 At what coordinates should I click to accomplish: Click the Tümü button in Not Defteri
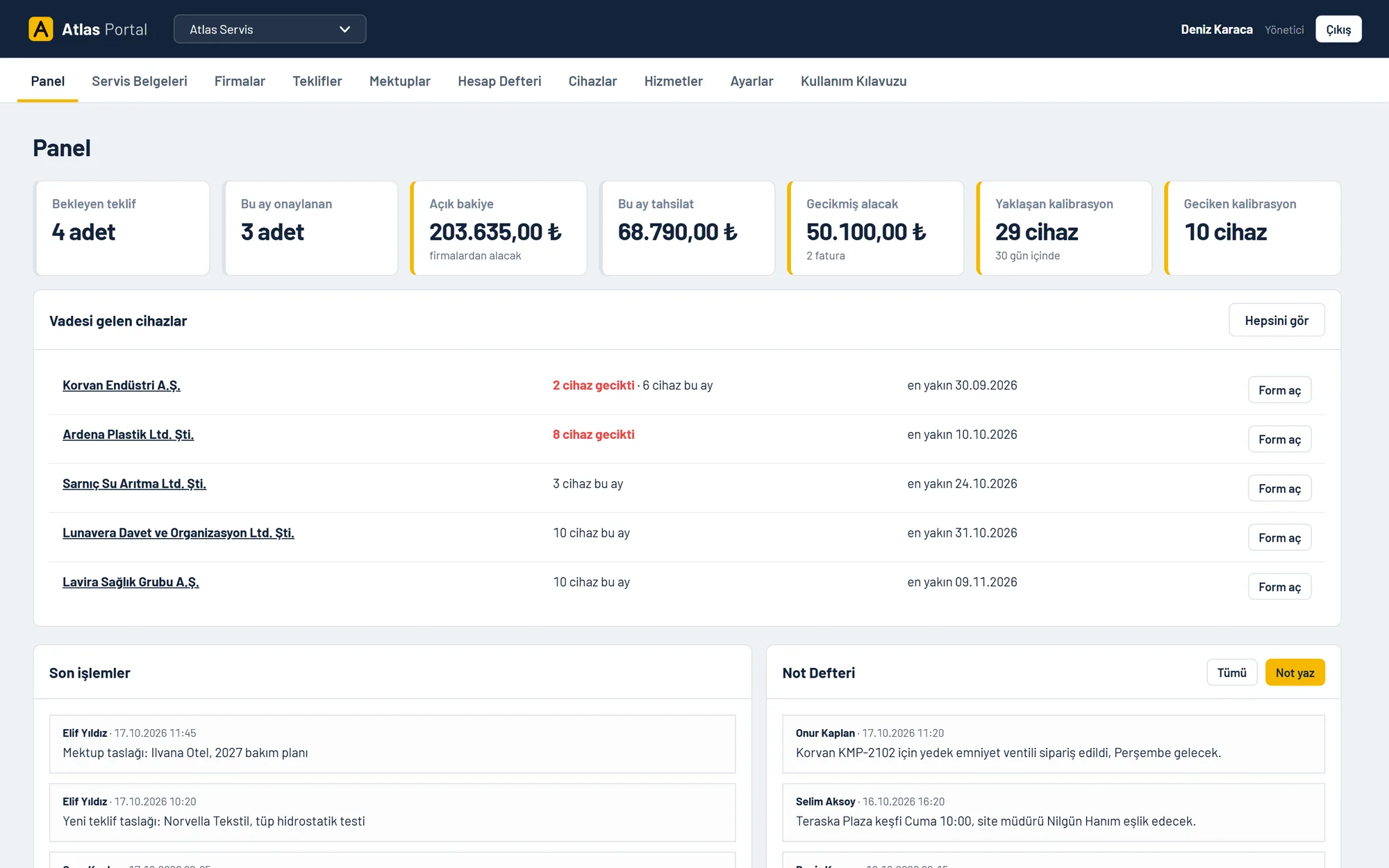tap(1231, 673)
